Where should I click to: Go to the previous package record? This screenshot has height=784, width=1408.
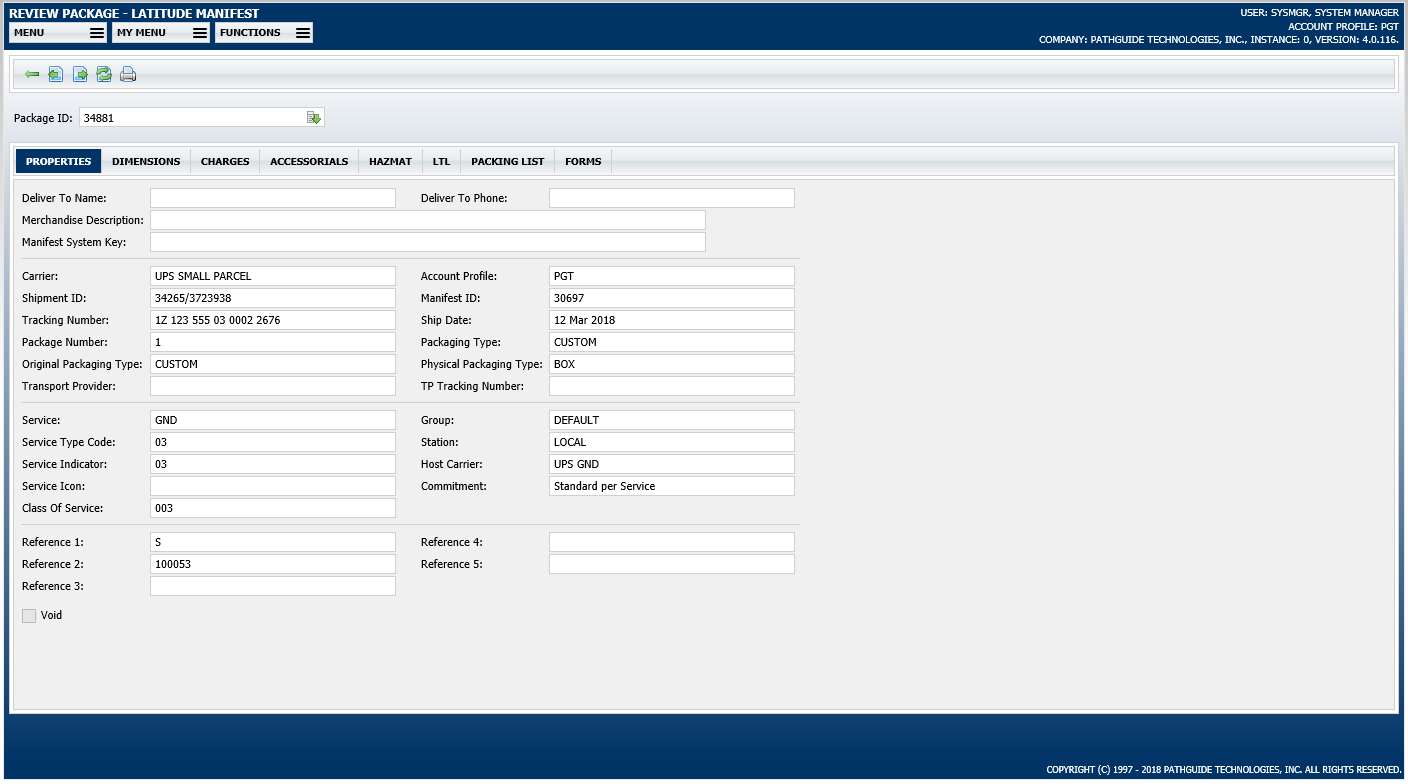(x=55, y=73)
